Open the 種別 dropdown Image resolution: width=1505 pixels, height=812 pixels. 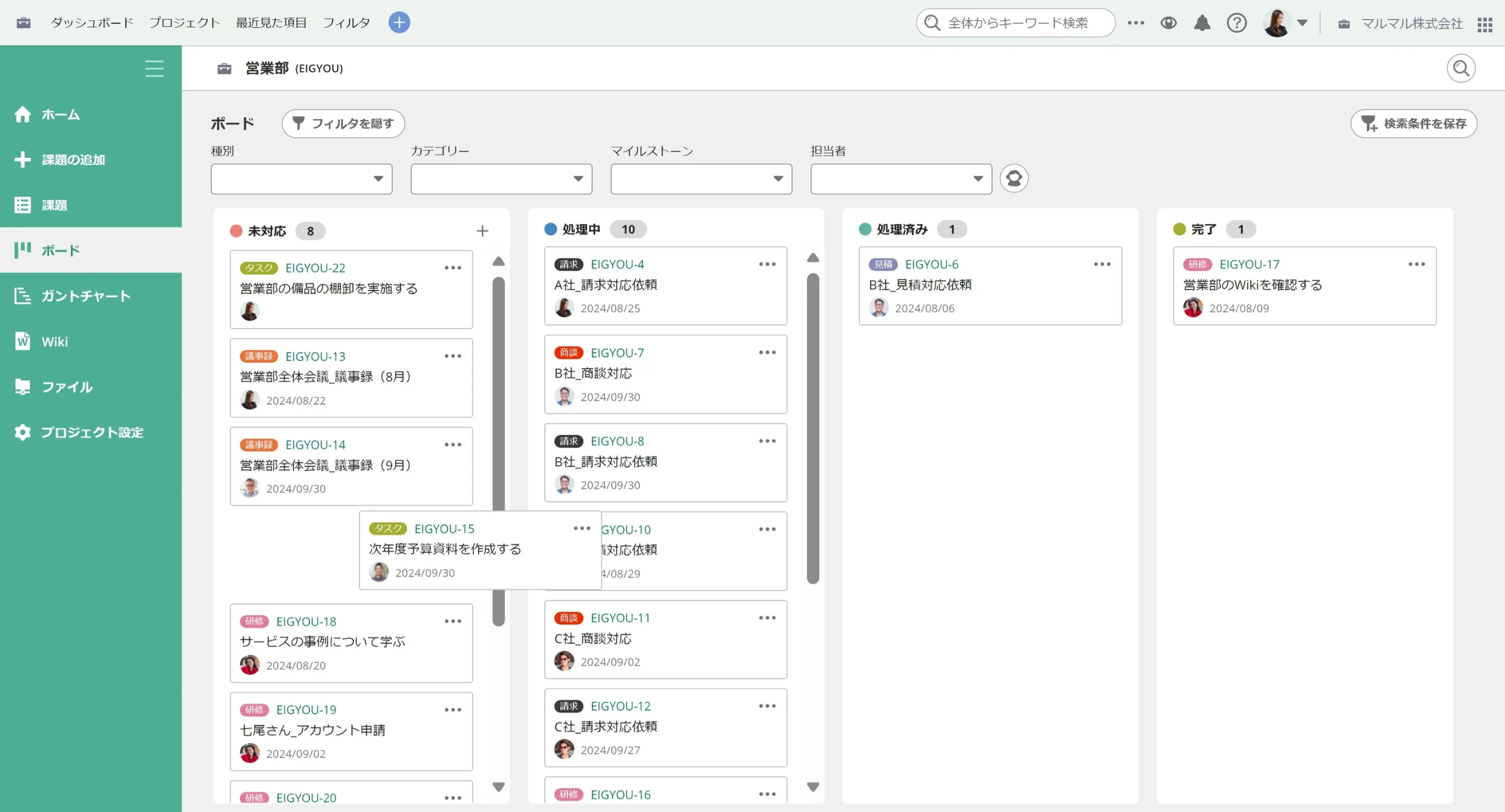pyautogui.click(x=301, y=179)
